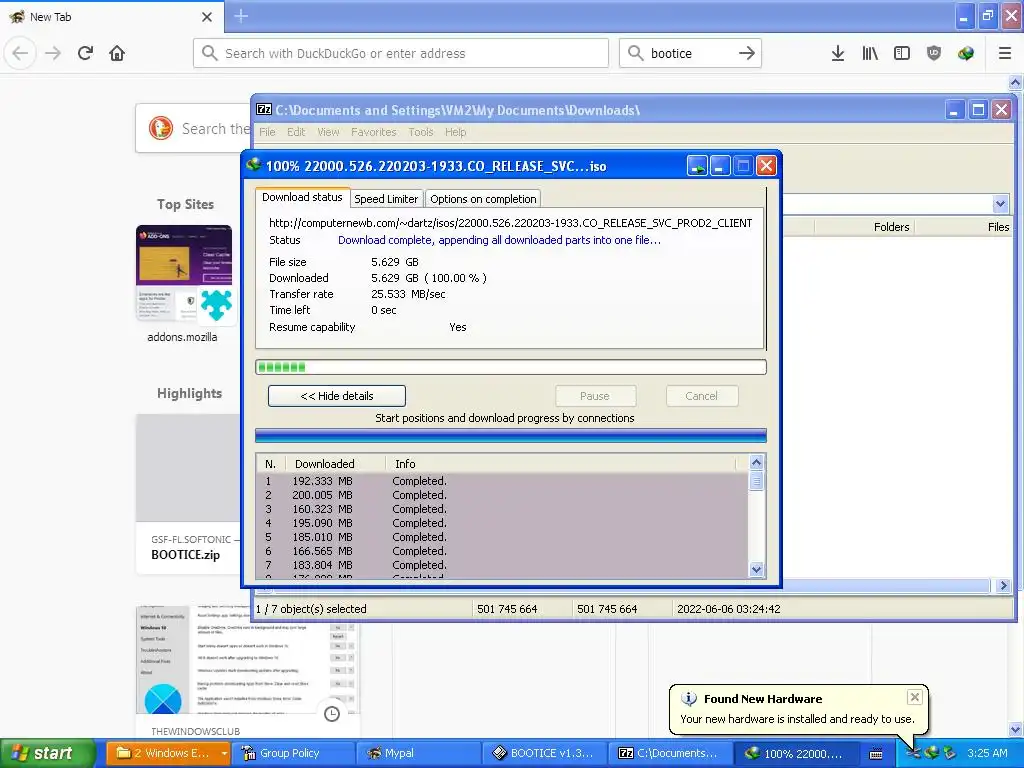Screen dimensions: 1024x768
Task: Reload the current browser page
Action: (85, 53)
